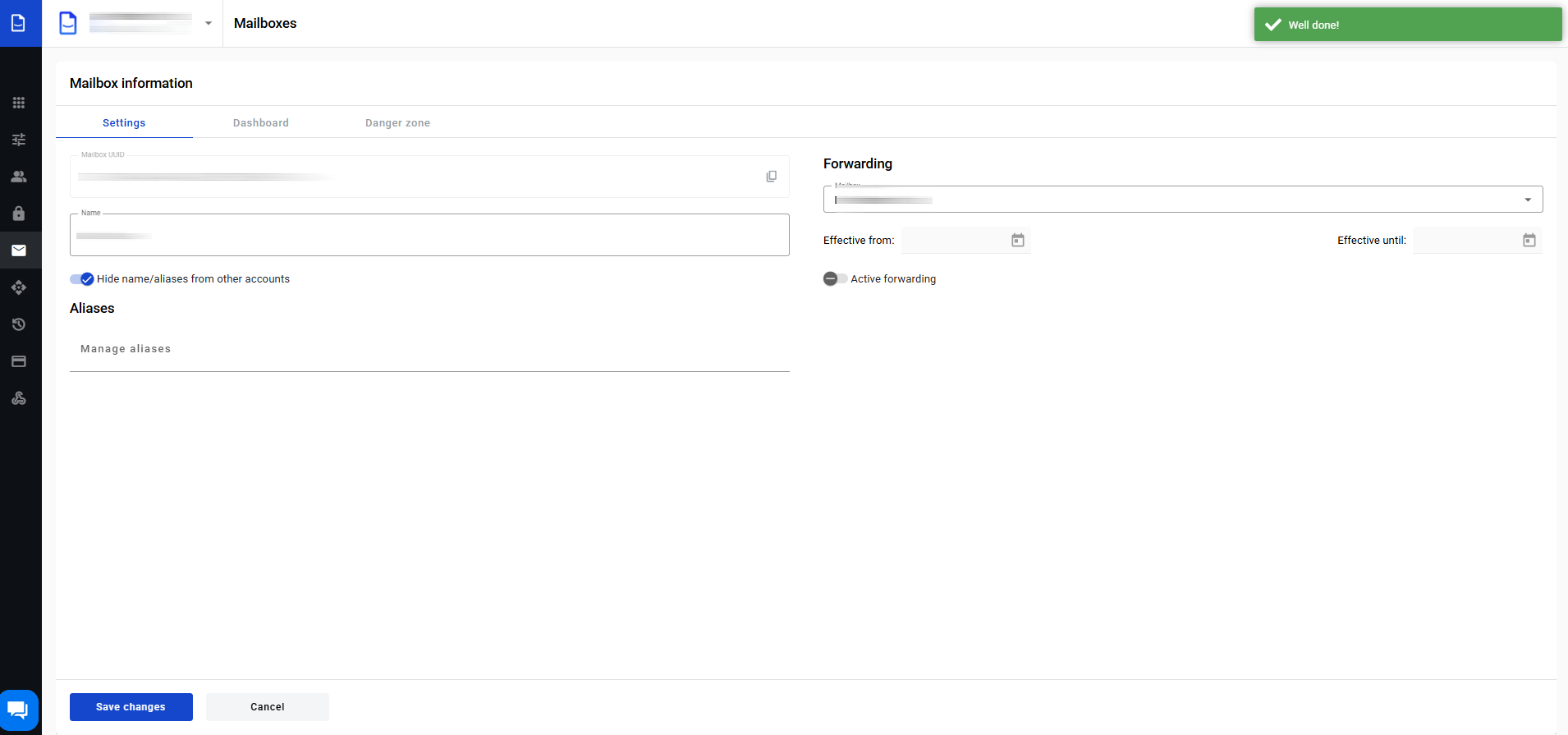The height and width of the screenshot is (735, 1568).
Task: Open the webhooks icon in sidebar
Action: tap(19, 398)
